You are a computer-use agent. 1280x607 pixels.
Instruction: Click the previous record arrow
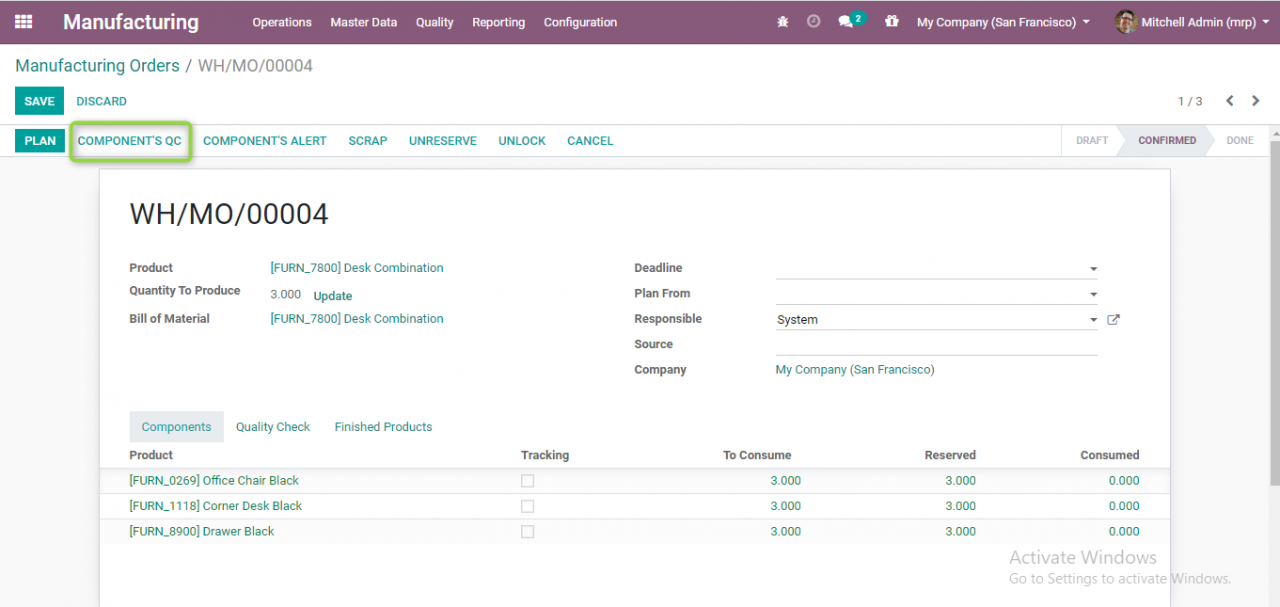[x=1229, y=101]
